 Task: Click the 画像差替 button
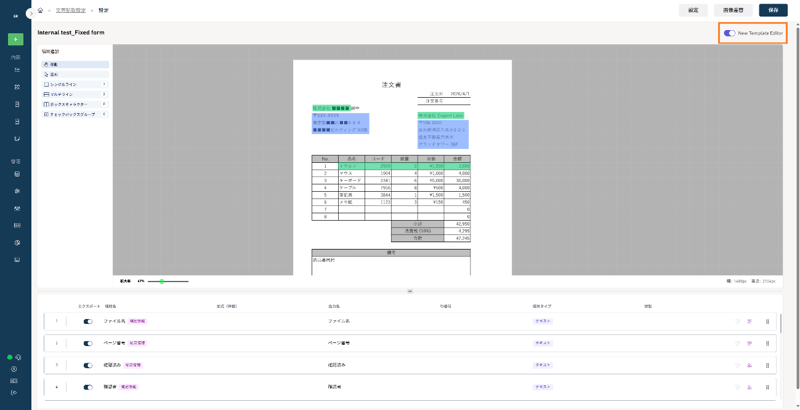click(732, 10)
